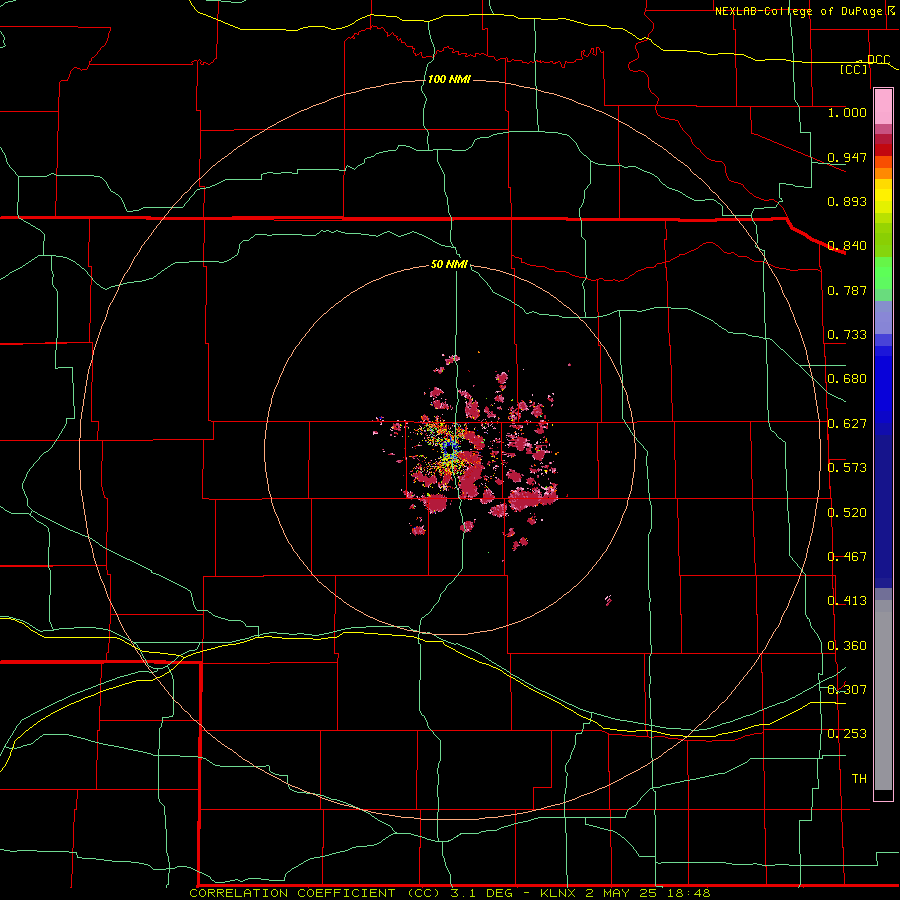Select the 0.680 legend value
This screenshot has height=900, width=900.
[847, 379]
